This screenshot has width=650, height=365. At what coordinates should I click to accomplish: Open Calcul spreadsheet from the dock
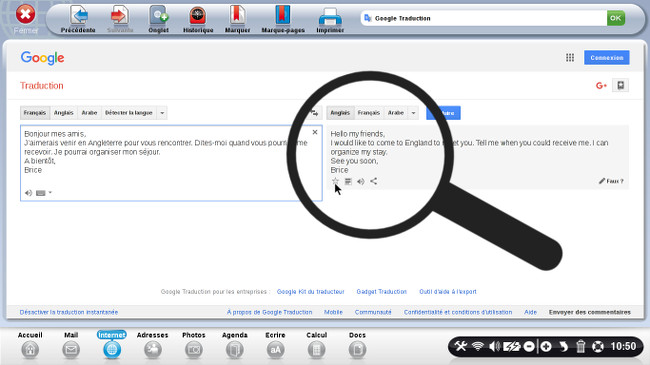[x=316, y=345]
